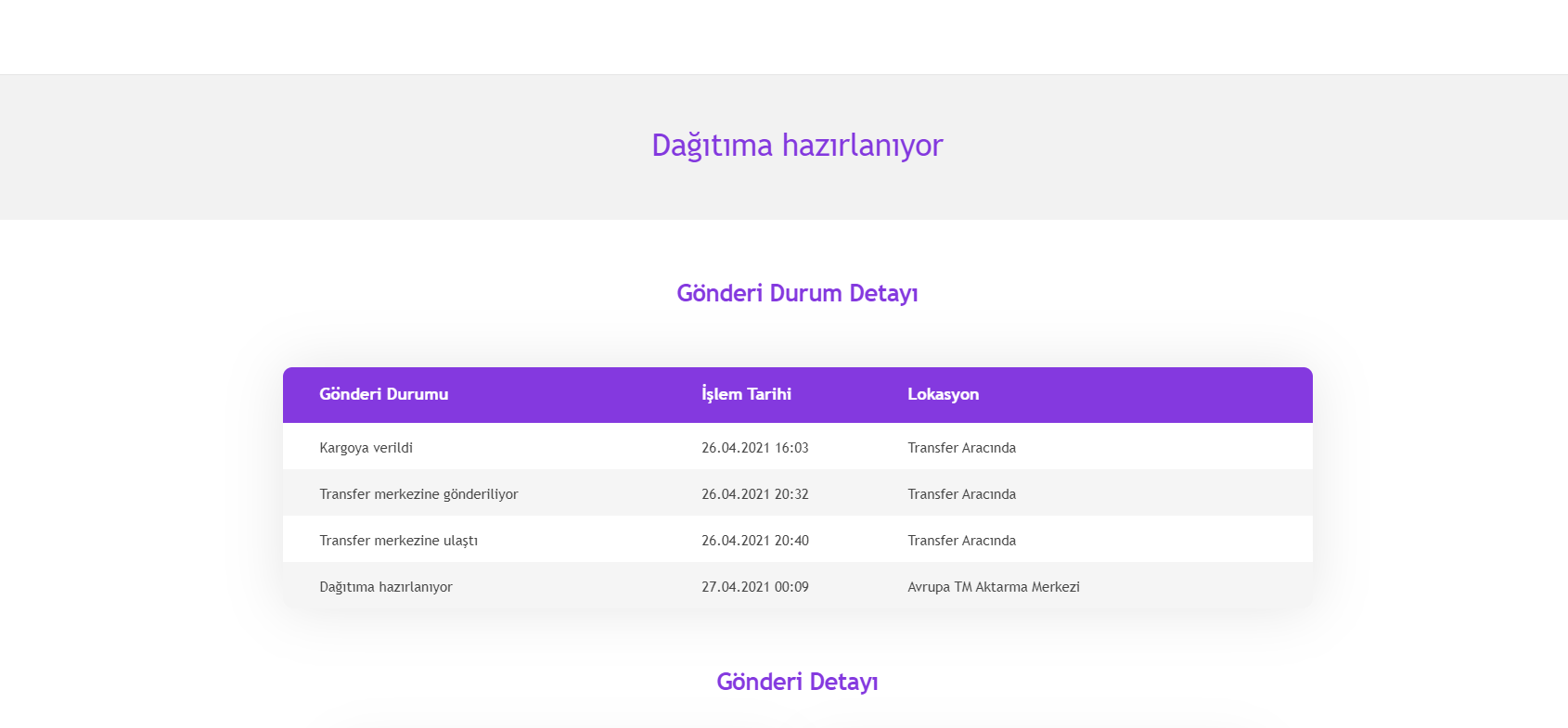Screen dimensions: 1568x728
Task: Click 'Avrupa TM Aktarma Merkezi' location cell
Action: pos(994,587)
